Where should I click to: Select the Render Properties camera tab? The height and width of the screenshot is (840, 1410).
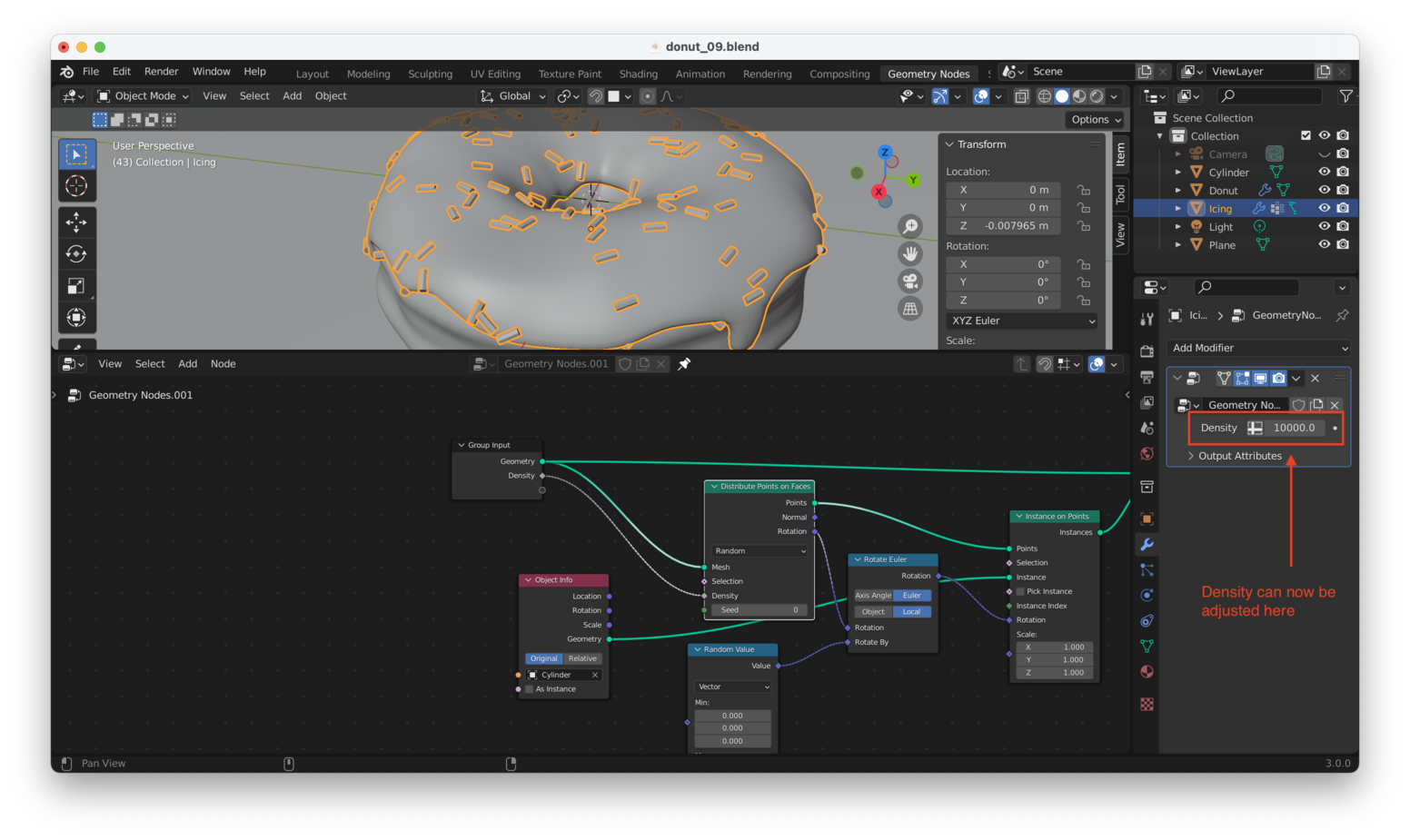(x=1147, y=351)
